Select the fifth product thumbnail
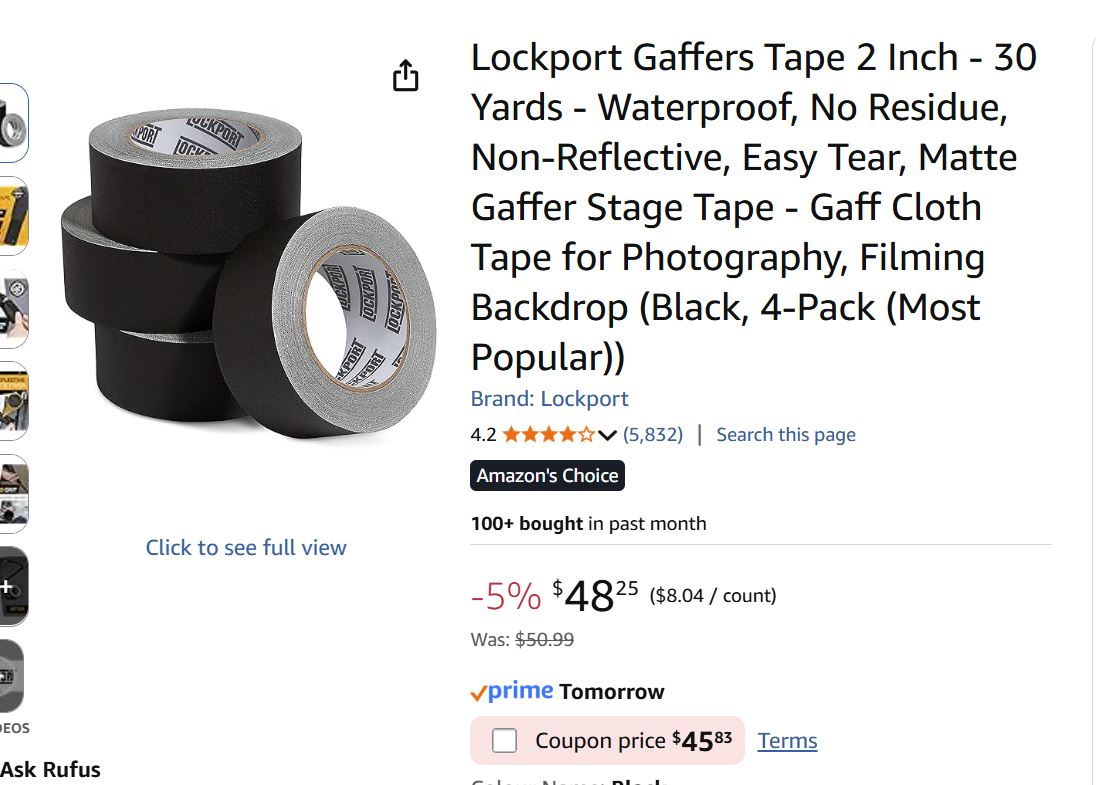This screenshot has width=1096, height=785. pyautogui.click(x=13, y=494)
